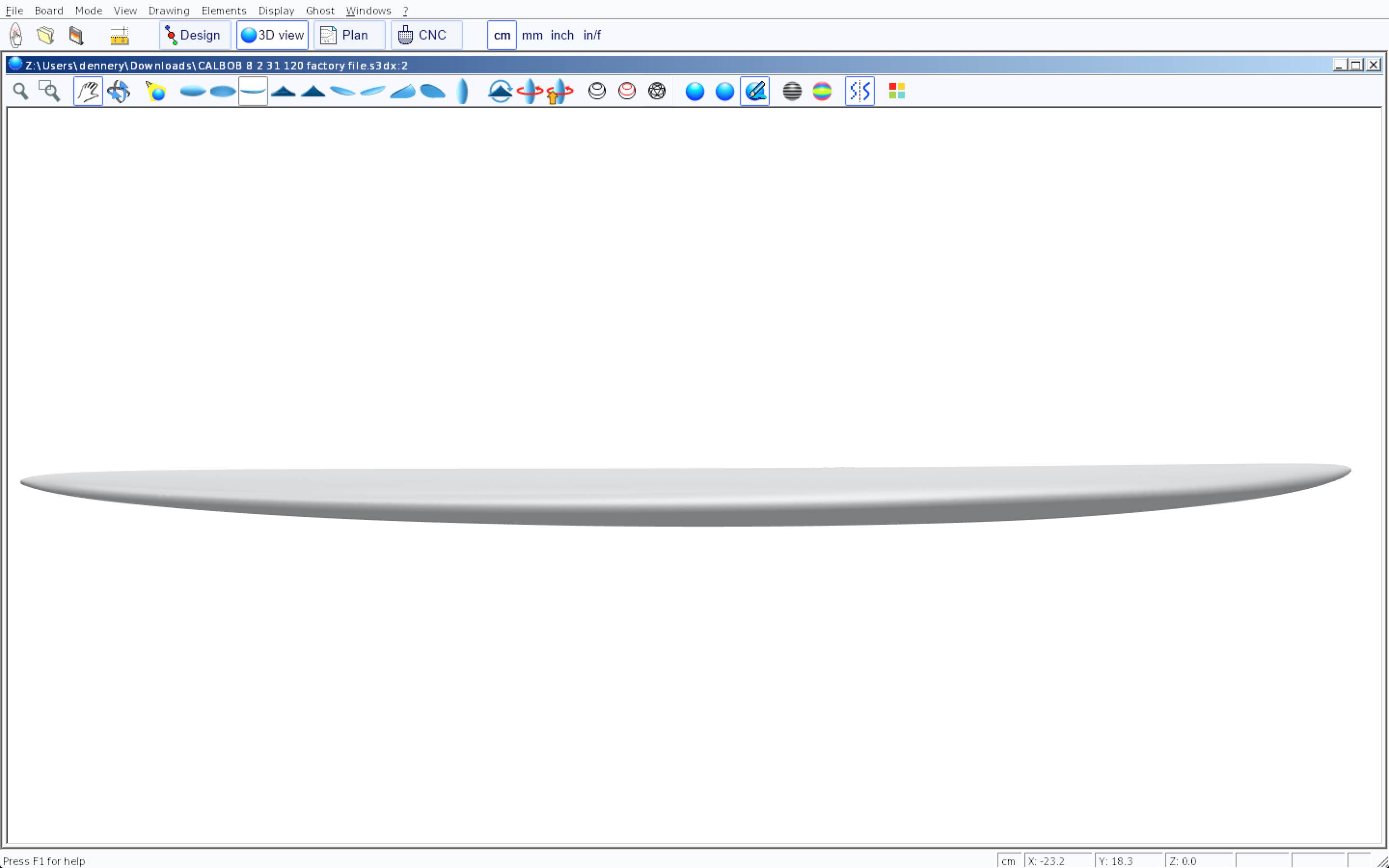Click the spotlight lighting icon

(156, 91)
